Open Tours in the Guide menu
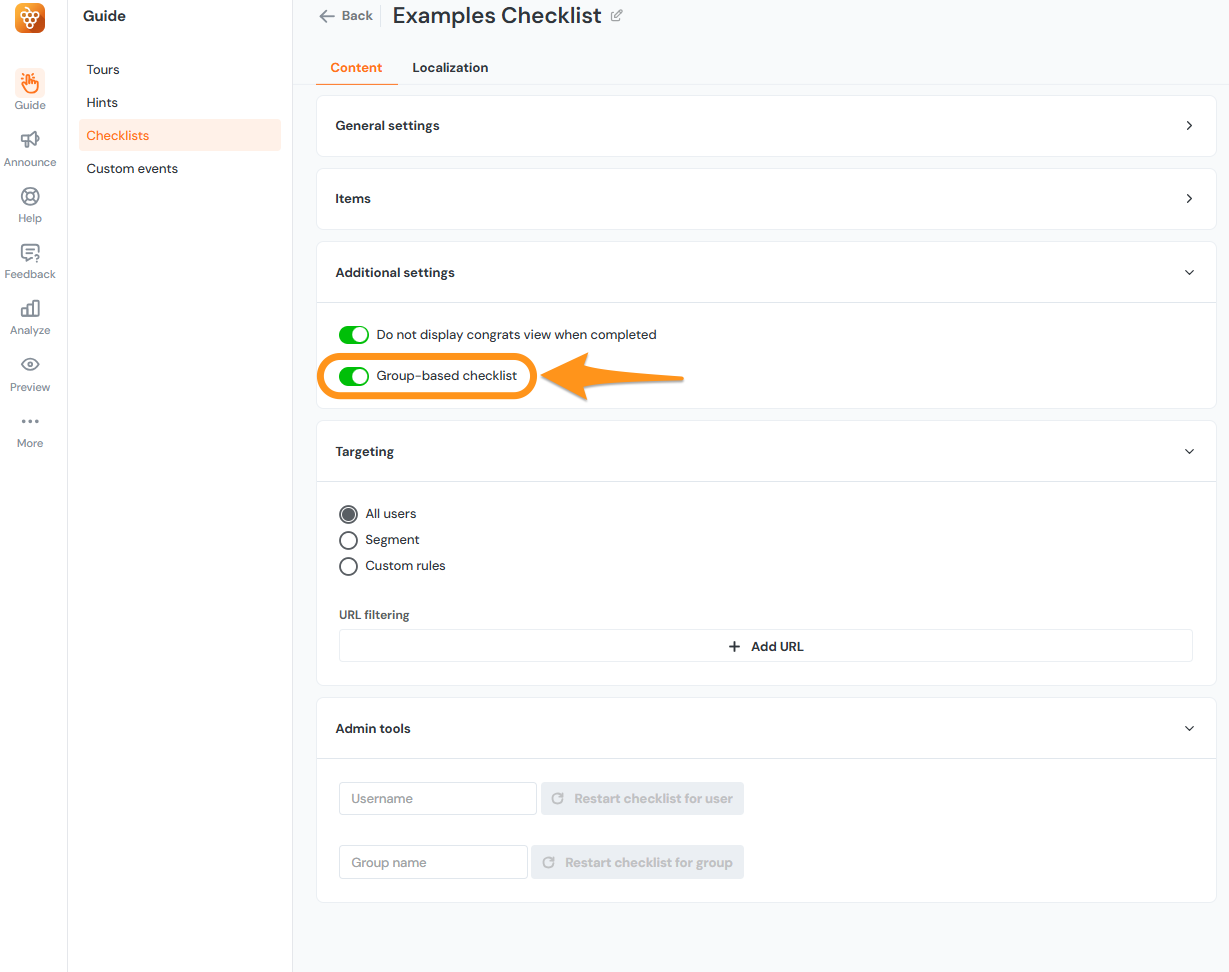 click(103, 70)
